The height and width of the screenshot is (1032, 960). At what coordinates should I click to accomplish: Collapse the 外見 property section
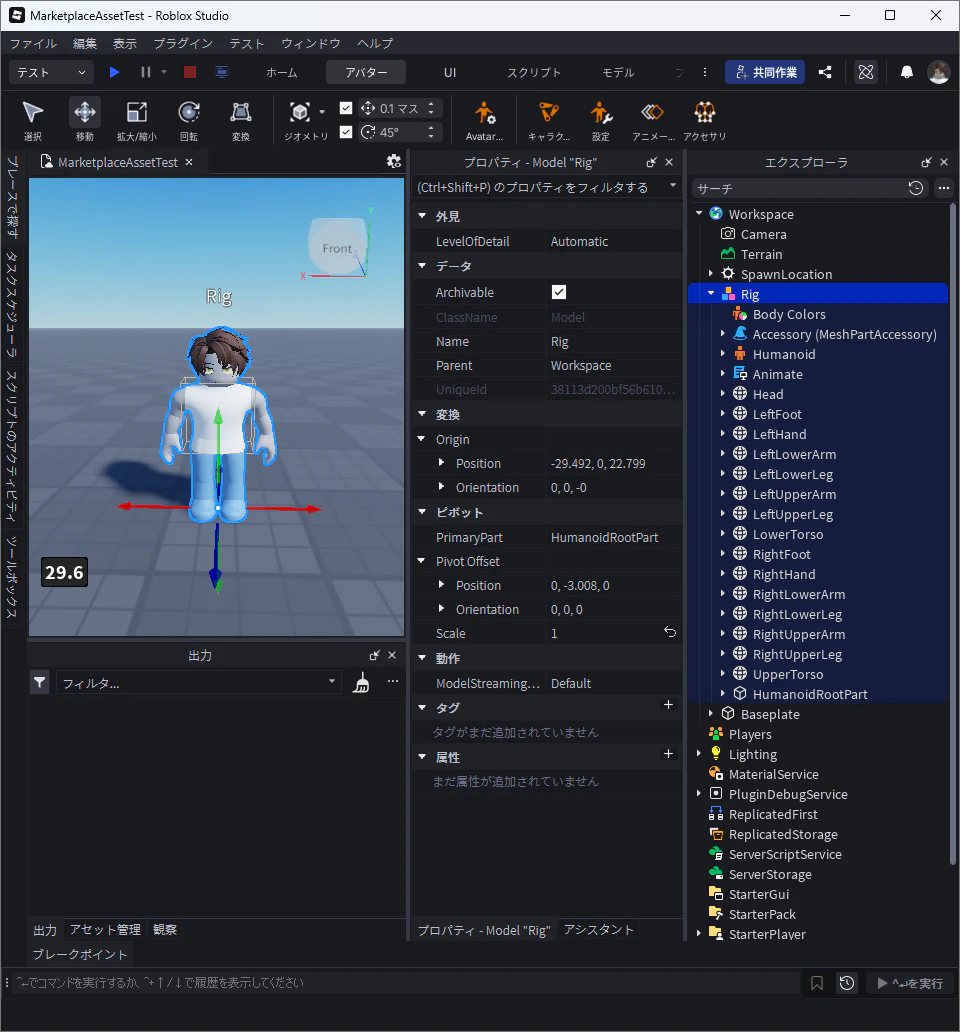click(x=422, y=216)
